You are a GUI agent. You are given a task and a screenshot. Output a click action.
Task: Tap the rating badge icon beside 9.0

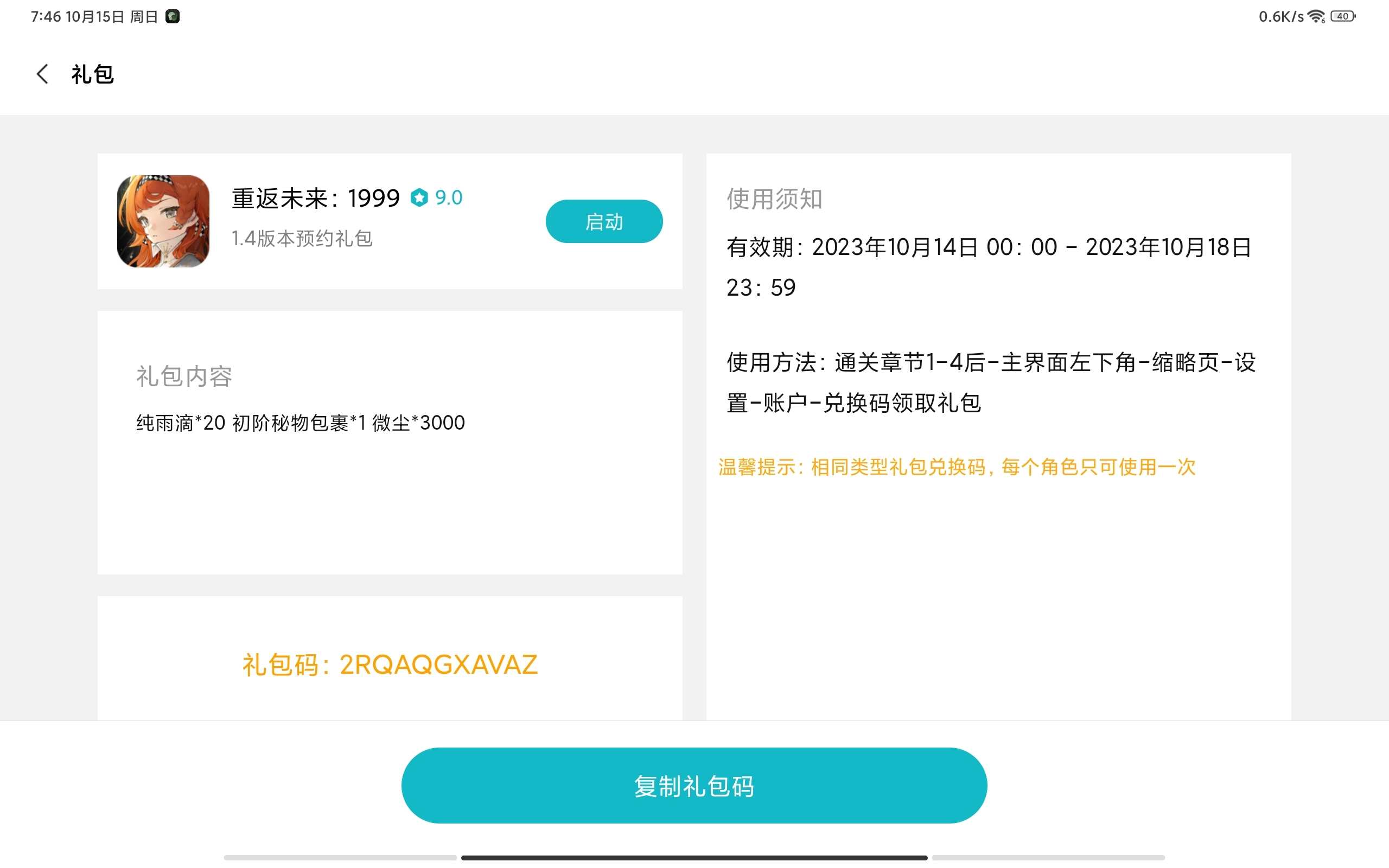[419, 197]
